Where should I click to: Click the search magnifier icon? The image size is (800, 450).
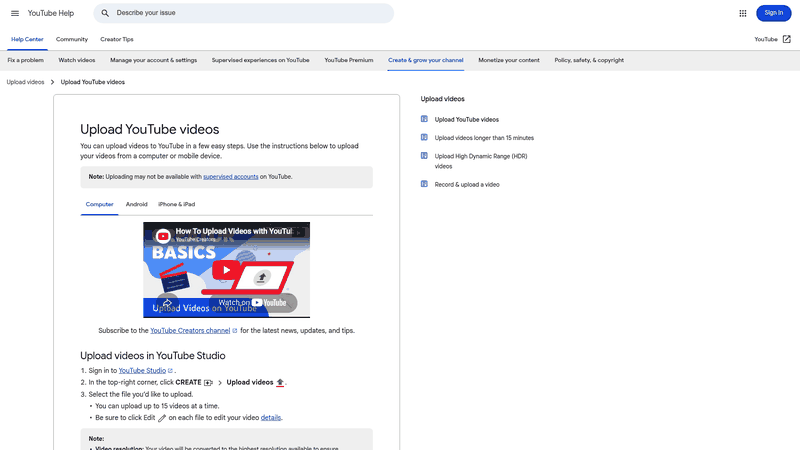click(105, 13)
